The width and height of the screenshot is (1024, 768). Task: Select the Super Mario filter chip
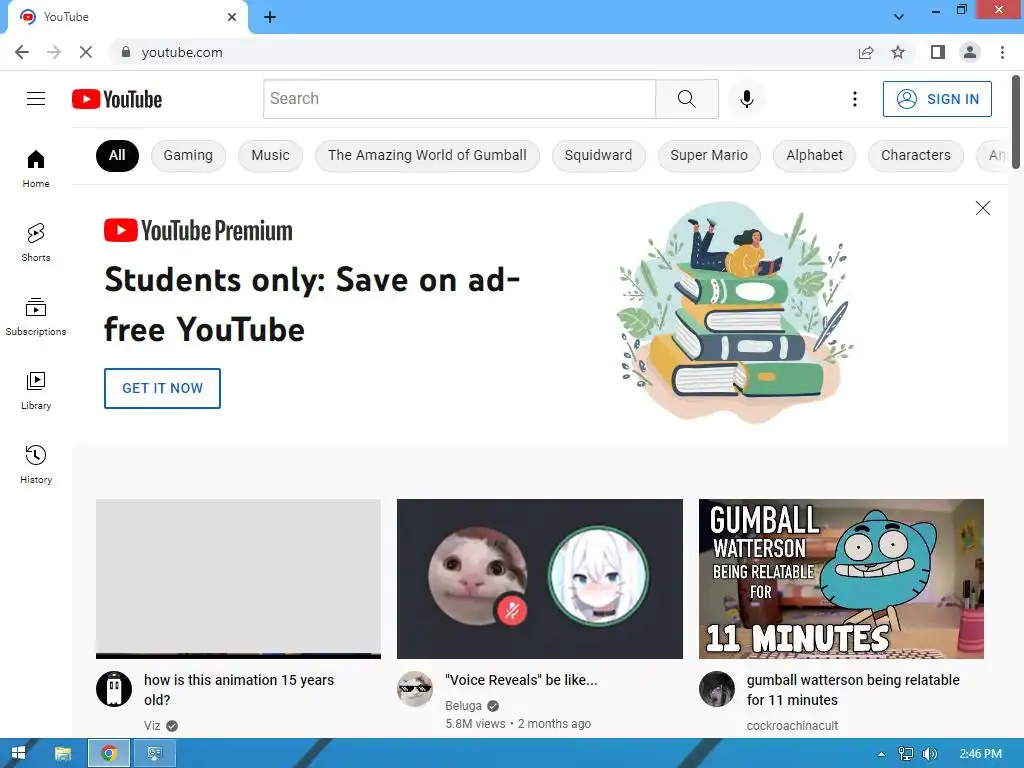(709, 155)
